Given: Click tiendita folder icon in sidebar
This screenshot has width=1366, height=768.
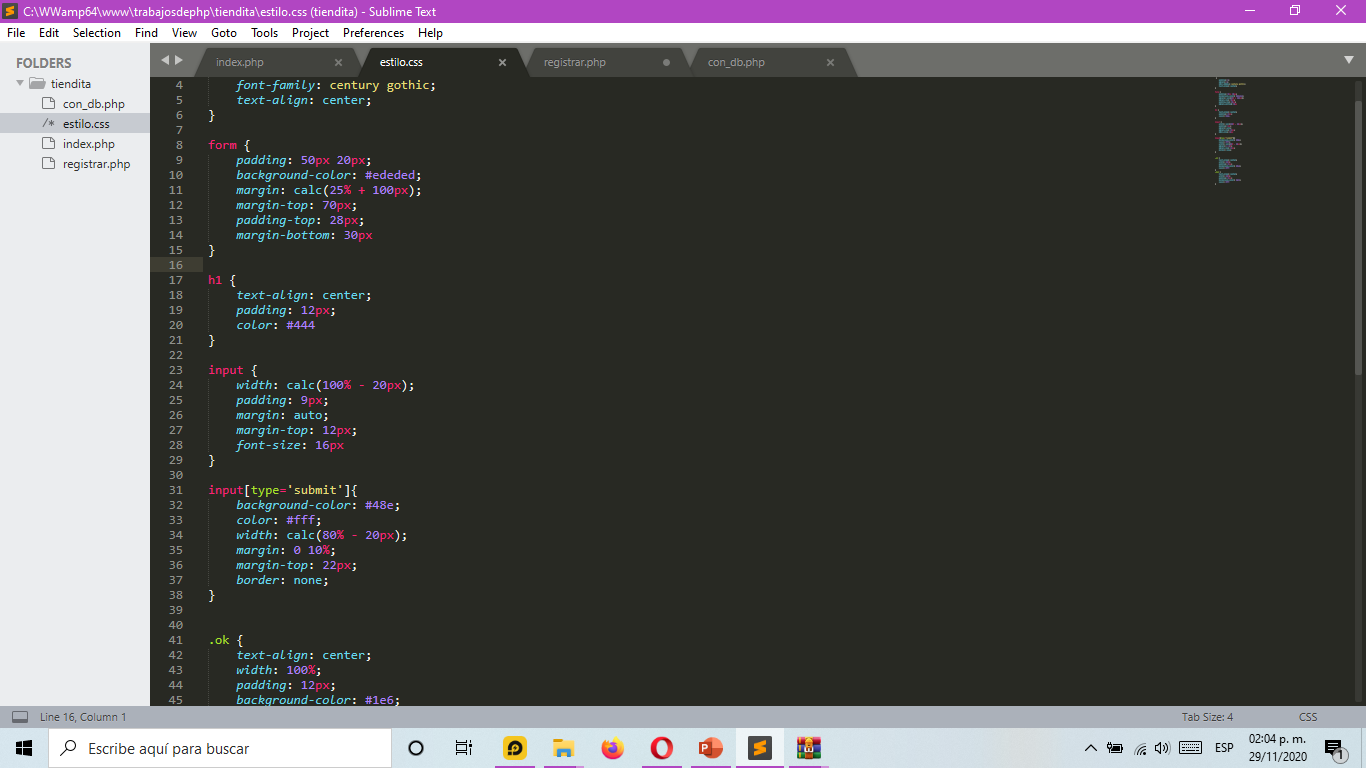Looking at the screenshot, I should [37, 83].
